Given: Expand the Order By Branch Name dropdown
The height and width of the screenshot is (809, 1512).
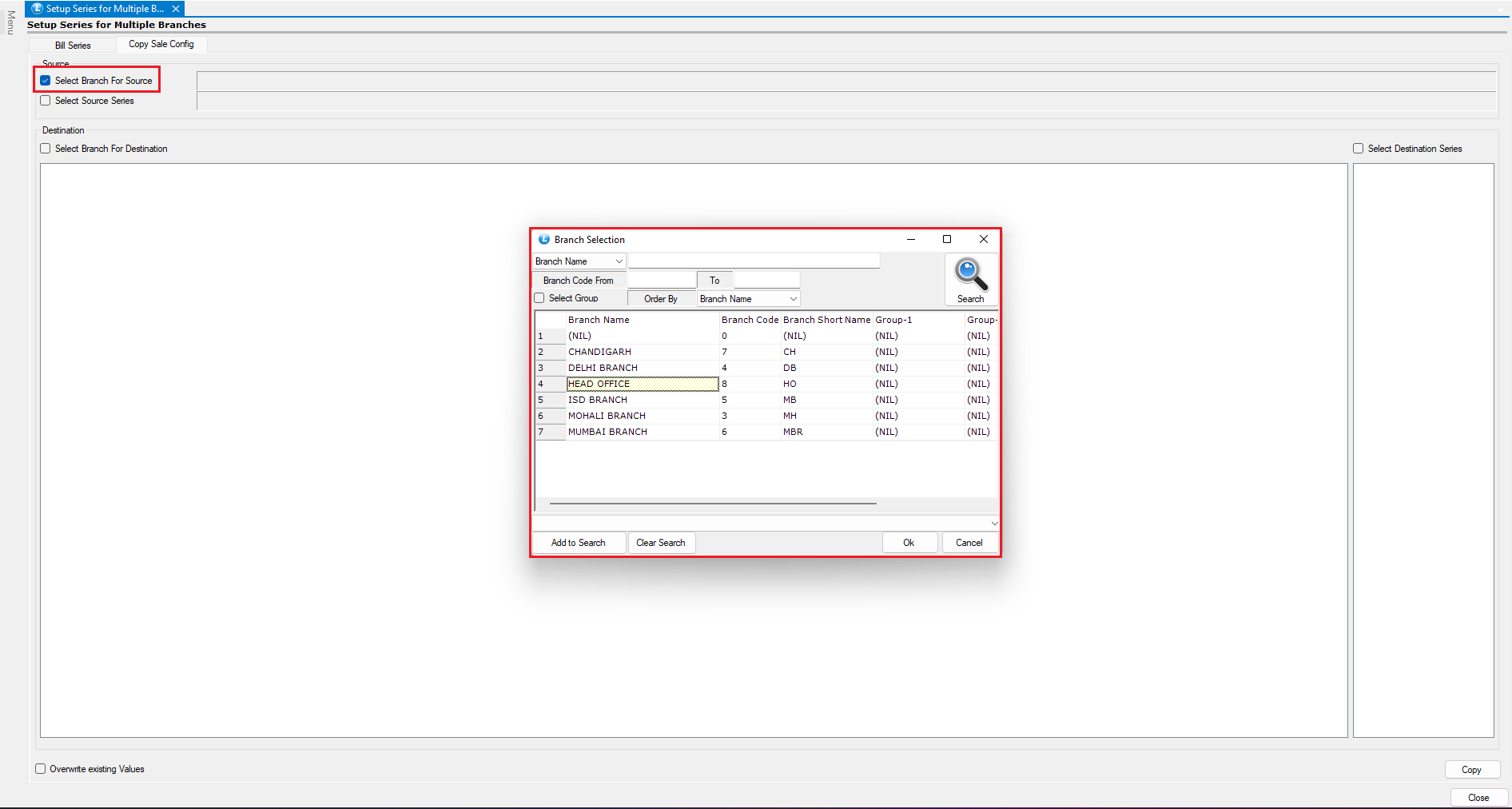Looking at the screenshot, I should (x=793, y=299).
